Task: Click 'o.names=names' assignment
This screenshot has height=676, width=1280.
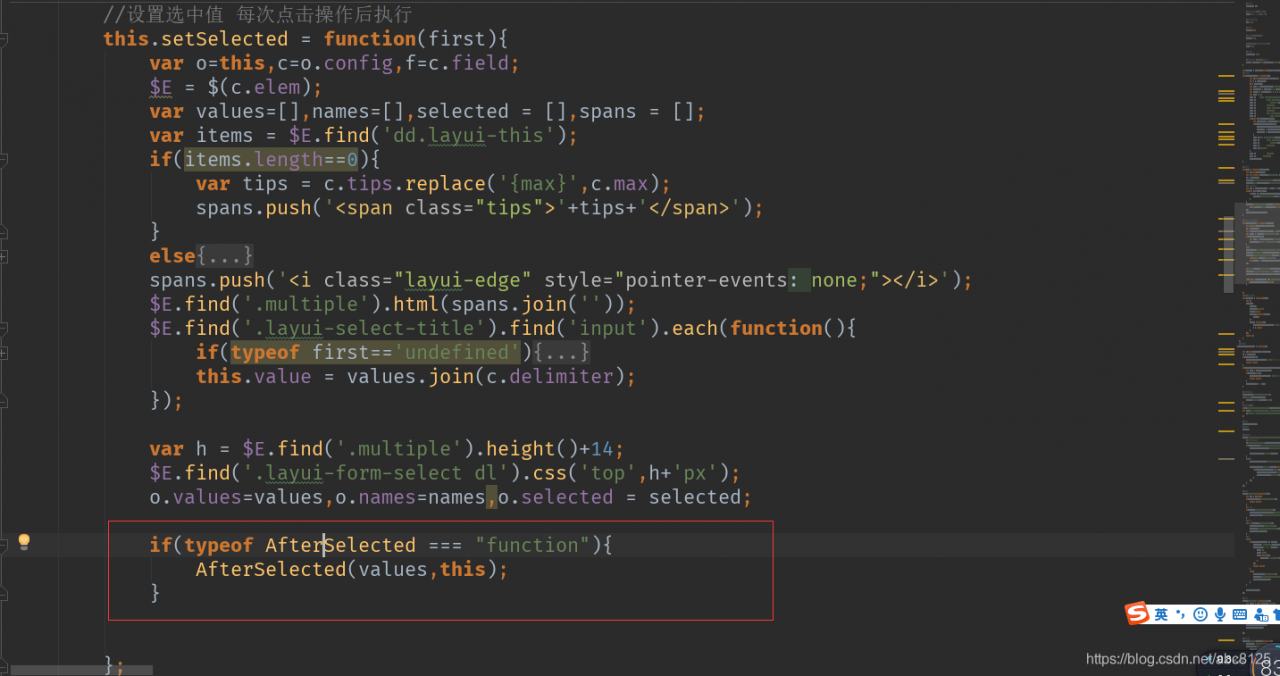Action: tap(411, 497)
